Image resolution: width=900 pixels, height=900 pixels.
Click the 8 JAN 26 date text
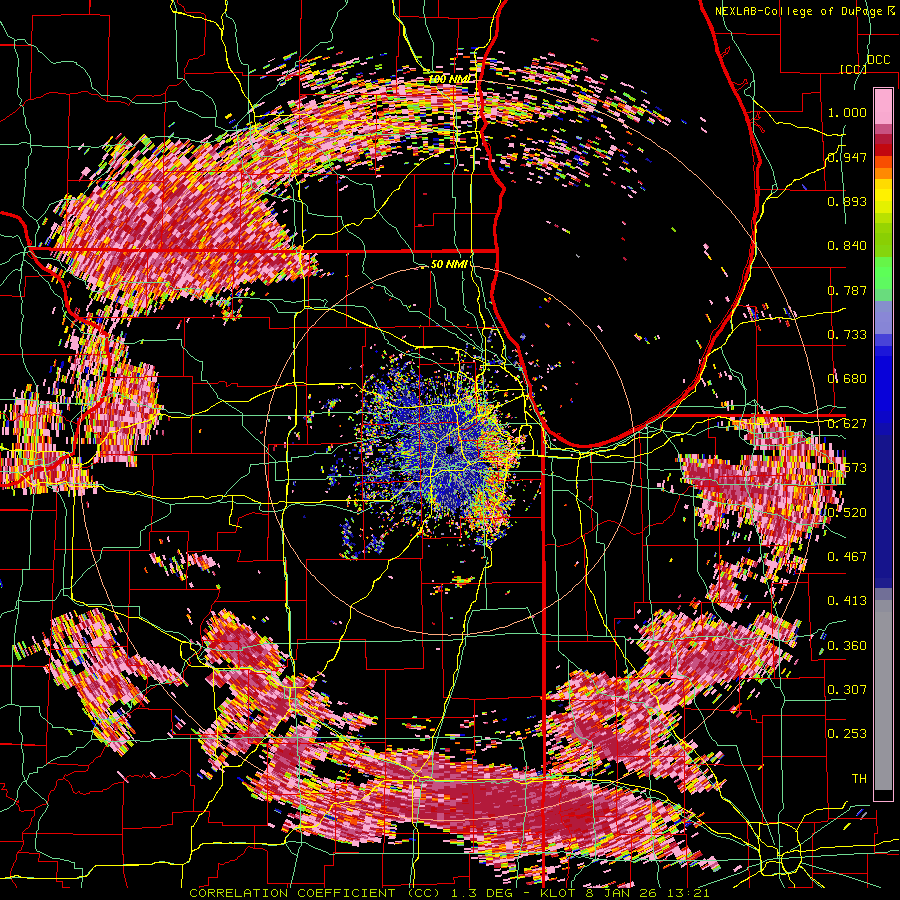619,893
